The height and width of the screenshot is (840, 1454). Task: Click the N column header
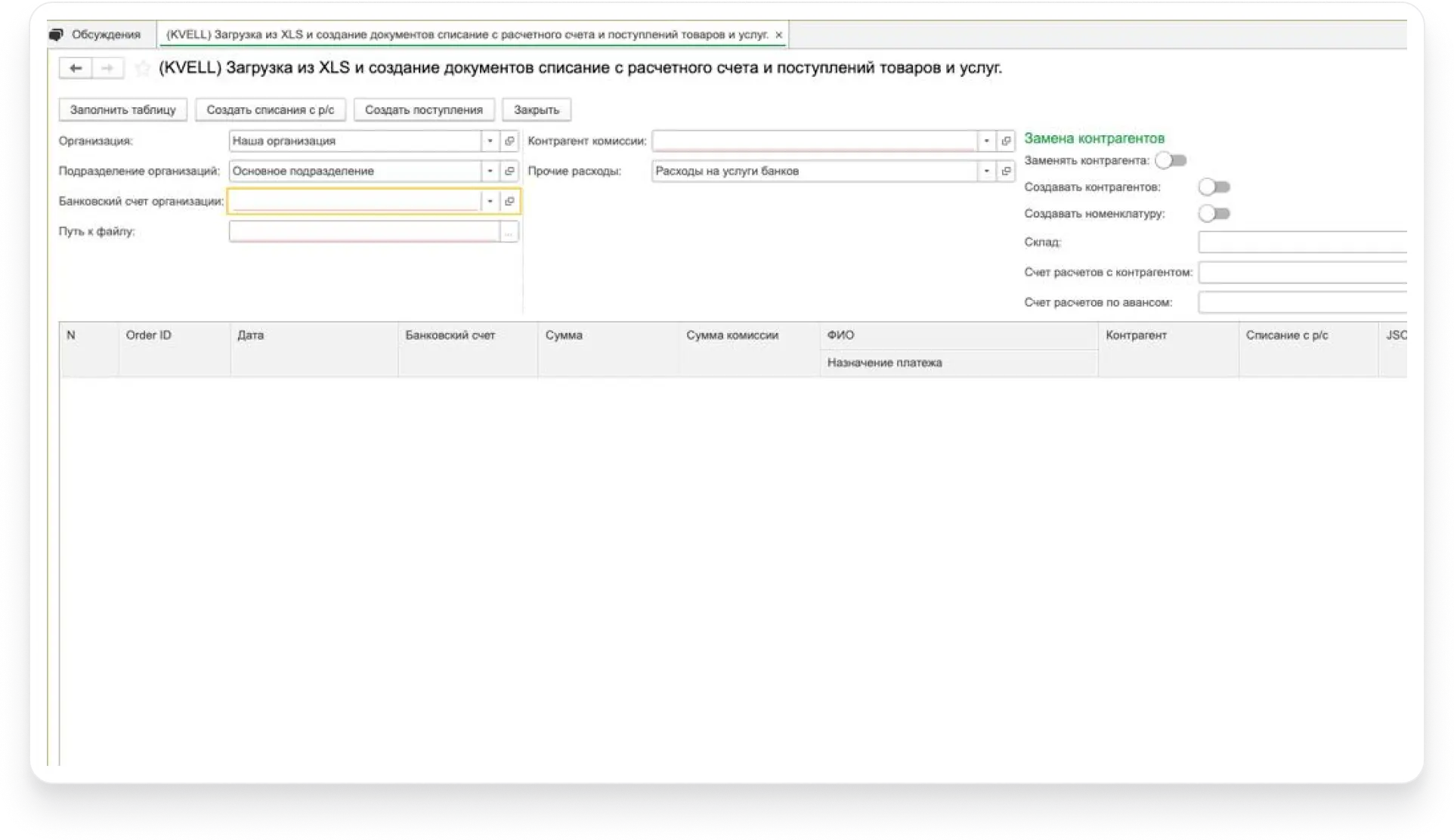89,350
